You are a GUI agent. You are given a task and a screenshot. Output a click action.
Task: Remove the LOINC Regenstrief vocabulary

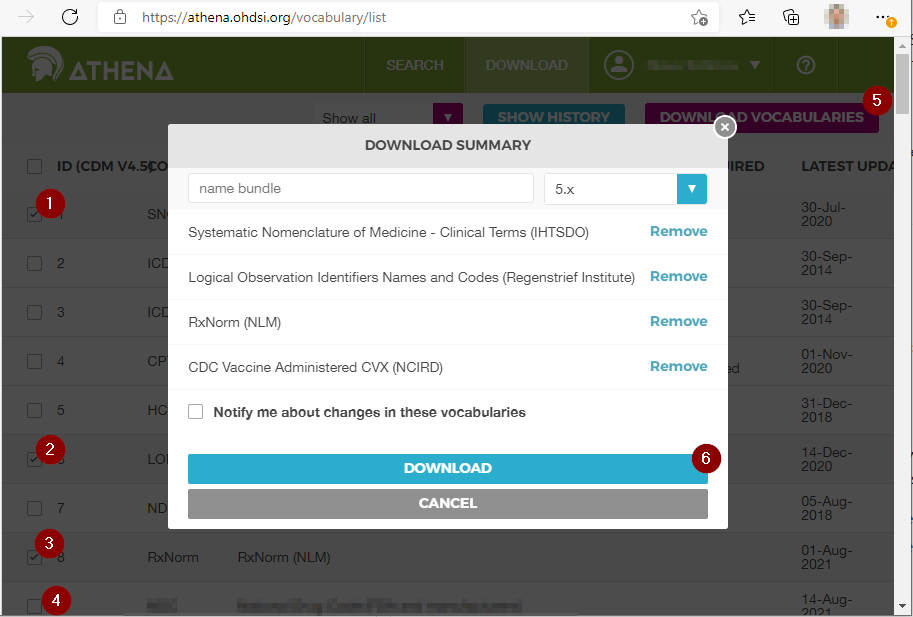click(678, 276)
